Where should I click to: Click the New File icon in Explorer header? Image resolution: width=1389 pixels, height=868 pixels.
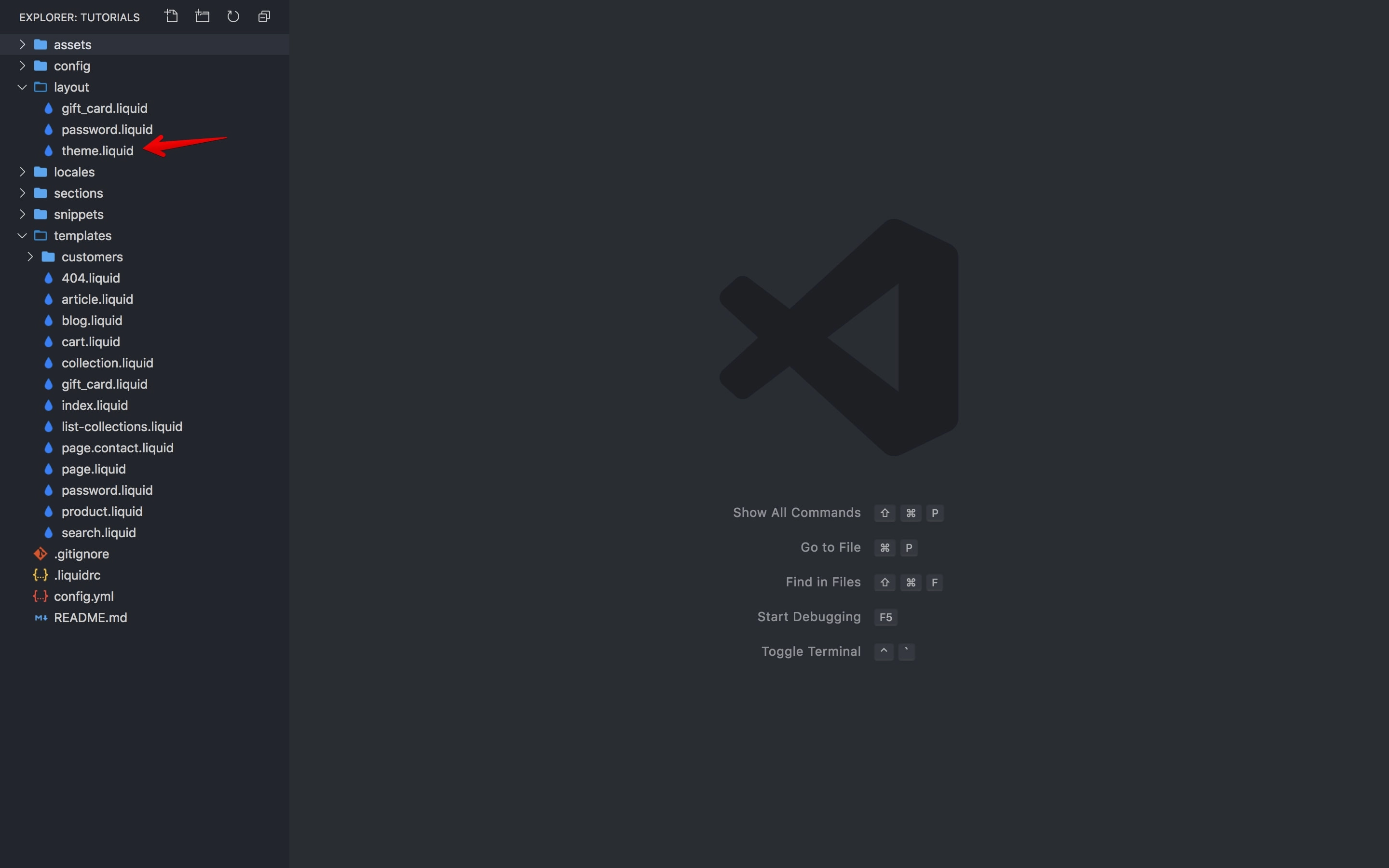[x=171, y=16]
